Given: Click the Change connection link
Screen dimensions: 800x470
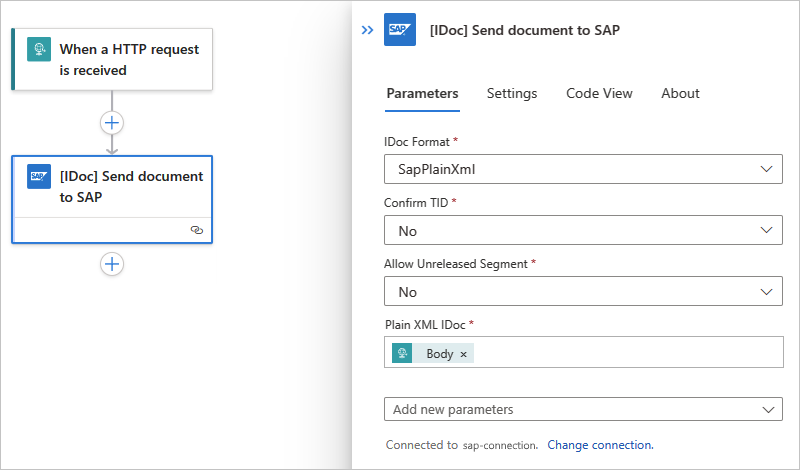Looking at the screenshot, I should 600,444.
